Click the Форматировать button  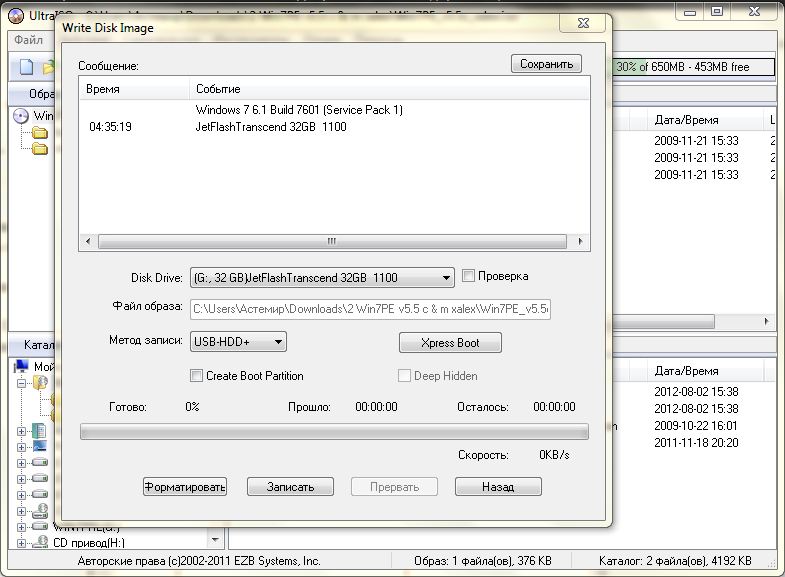click(185, 486)
